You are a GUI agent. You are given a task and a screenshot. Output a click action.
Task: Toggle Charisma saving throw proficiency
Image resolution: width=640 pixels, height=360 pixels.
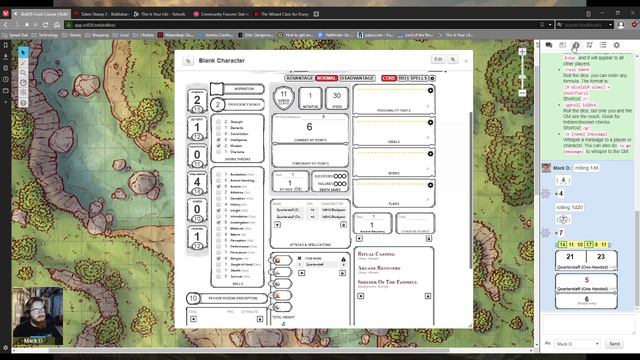tap(218, 151)
